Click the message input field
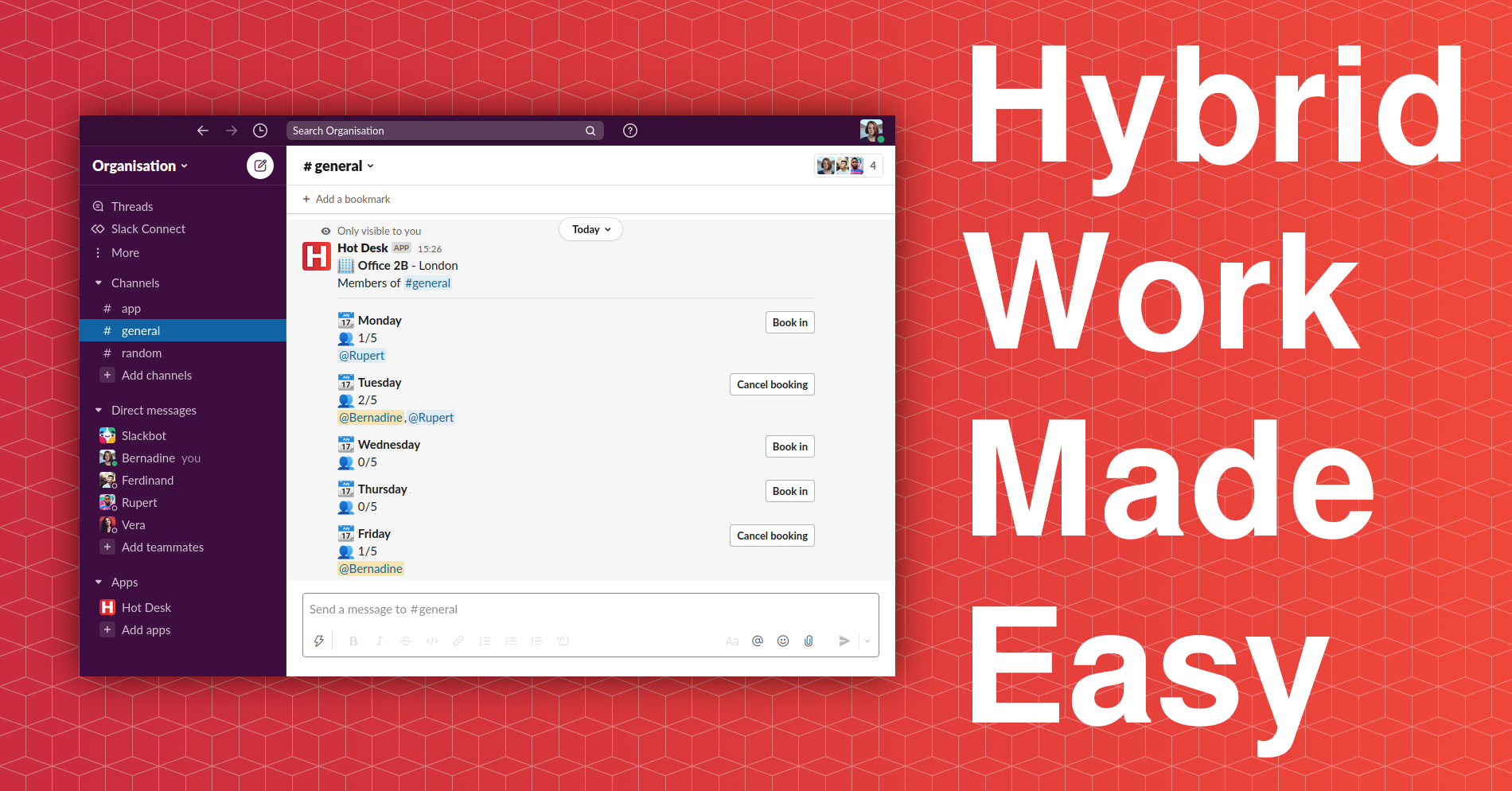Image resolution: width=1512 pixels, height=791 pixels. (589, 610)
